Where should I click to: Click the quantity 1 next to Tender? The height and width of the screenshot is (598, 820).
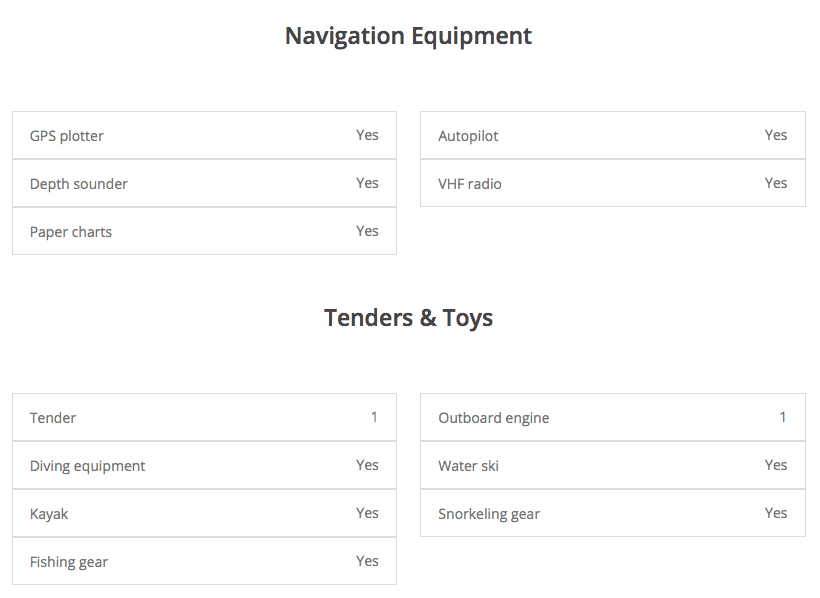pyautogui.click(x=374, y=417)
